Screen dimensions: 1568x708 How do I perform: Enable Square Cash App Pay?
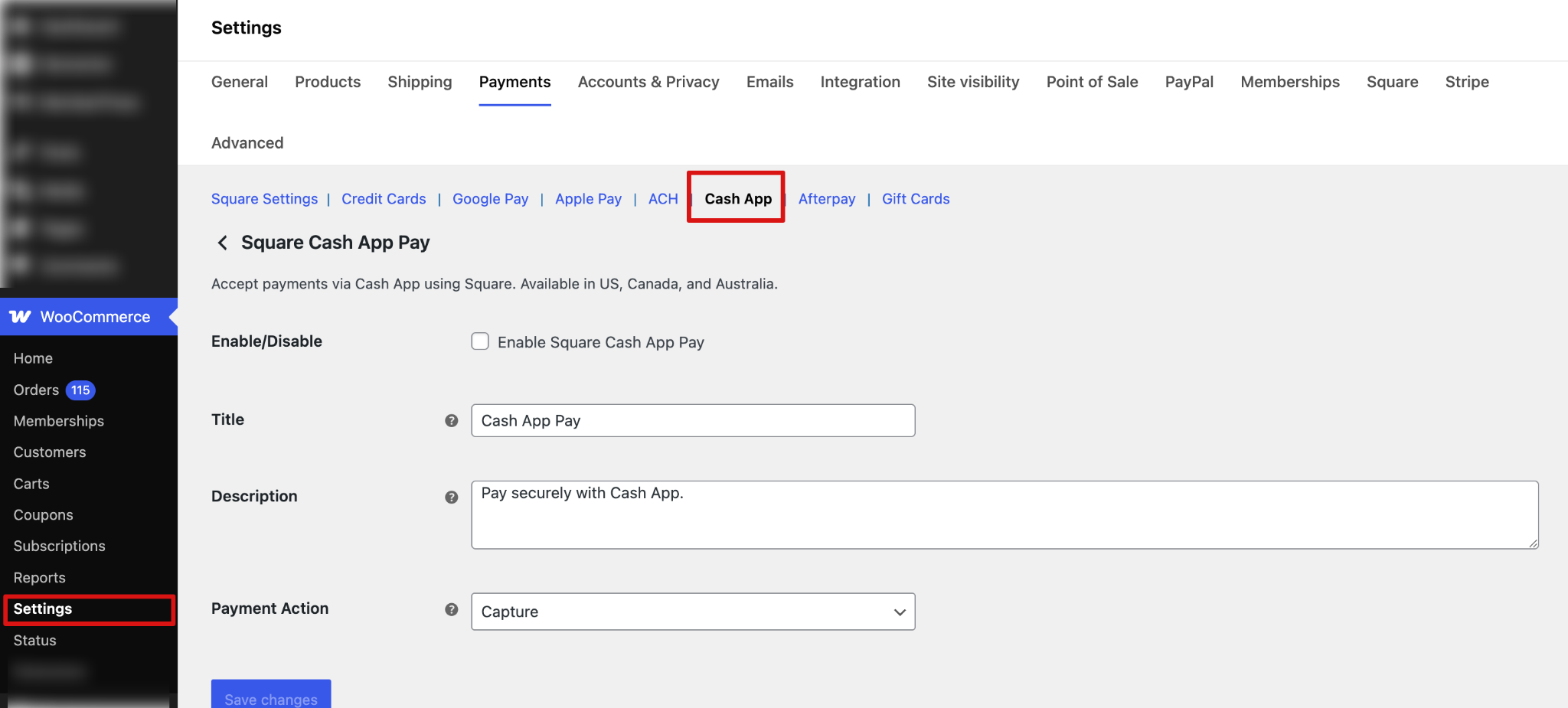pos(480,341)
